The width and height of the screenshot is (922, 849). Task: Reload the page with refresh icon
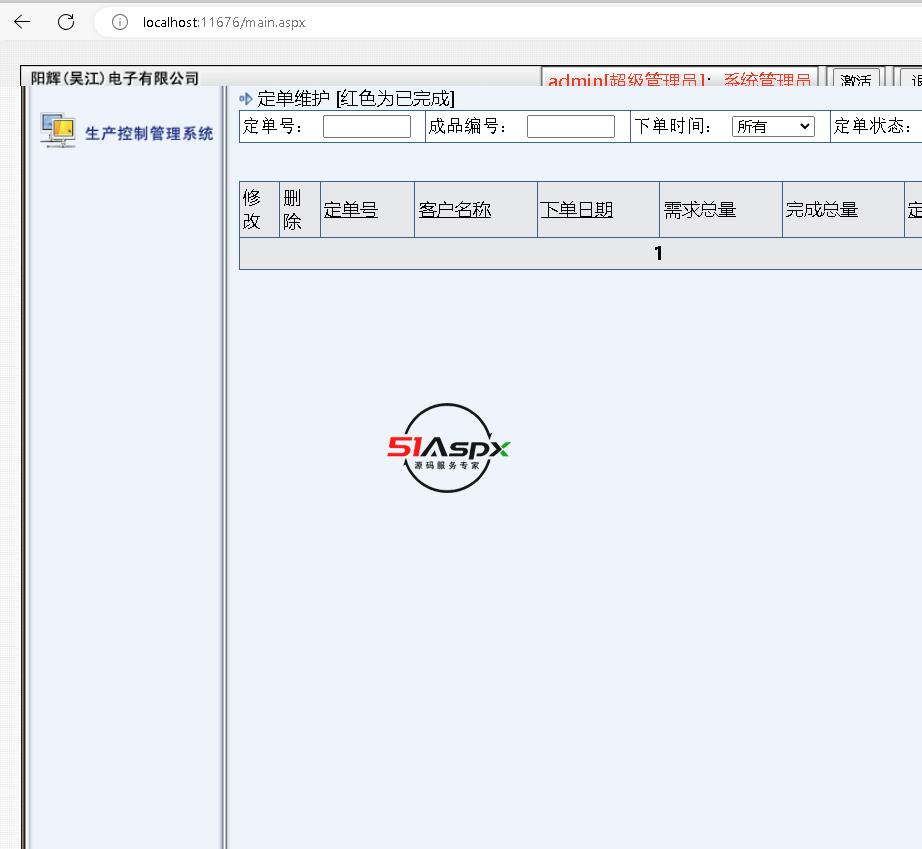[x=66, y=22]
